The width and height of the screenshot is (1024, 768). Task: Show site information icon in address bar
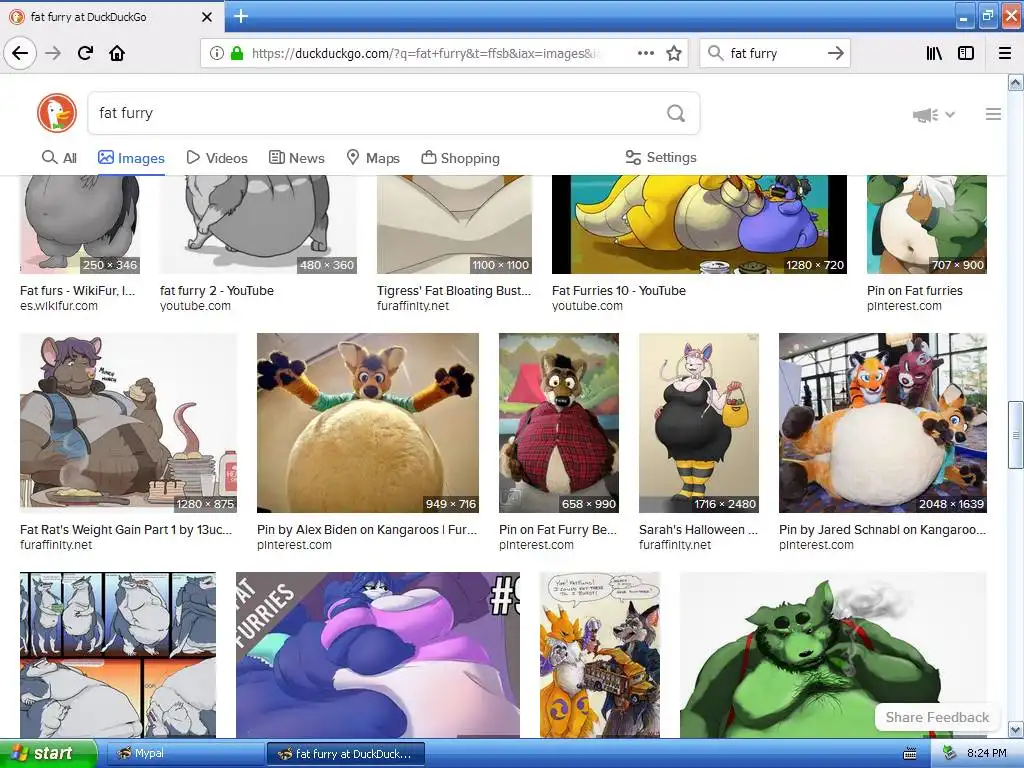[x=216, y=53]
